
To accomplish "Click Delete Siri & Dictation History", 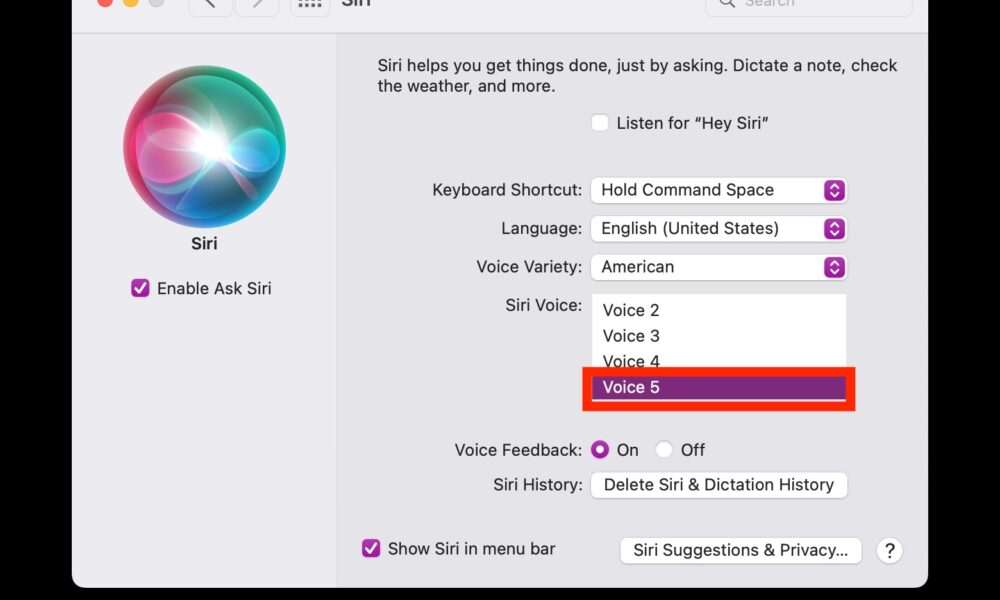I will pos(719,485).
